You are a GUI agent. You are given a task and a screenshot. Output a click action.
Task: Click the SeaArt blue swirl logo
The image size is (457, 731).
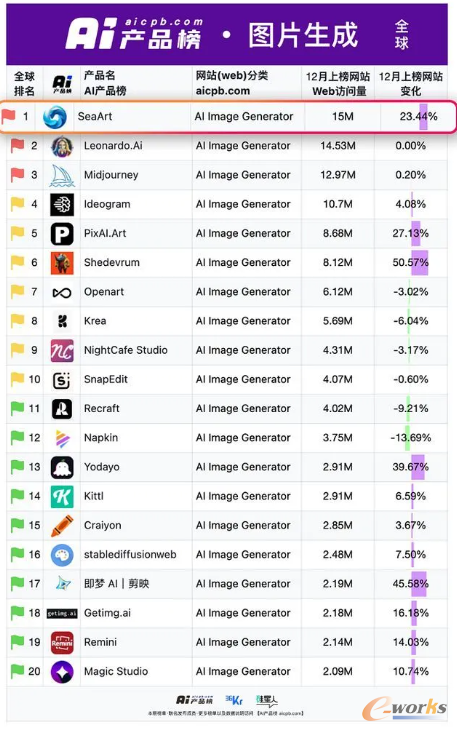point(55,117)
